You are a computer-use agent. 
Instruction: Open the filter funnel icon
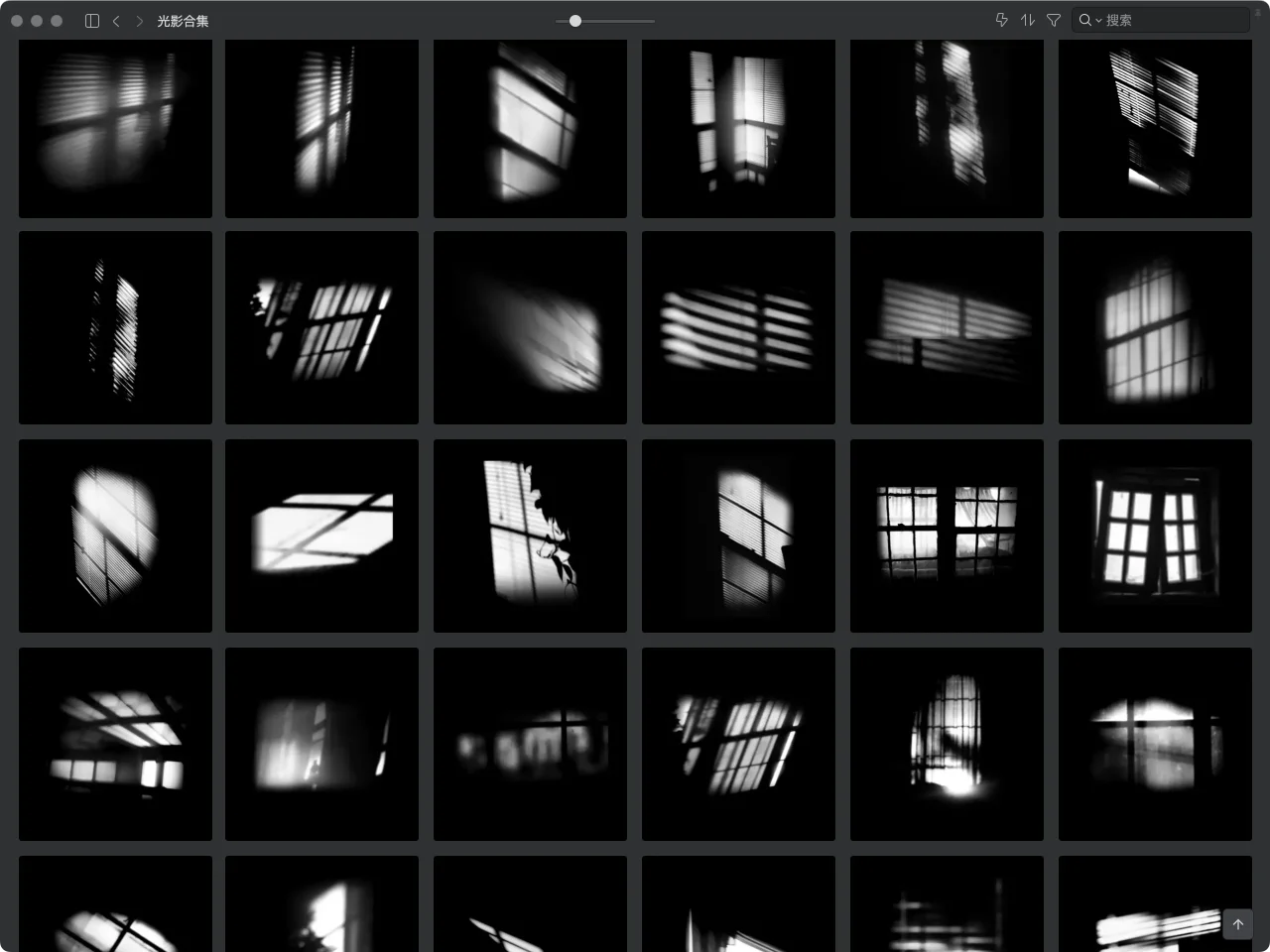tap(1054, 20)
